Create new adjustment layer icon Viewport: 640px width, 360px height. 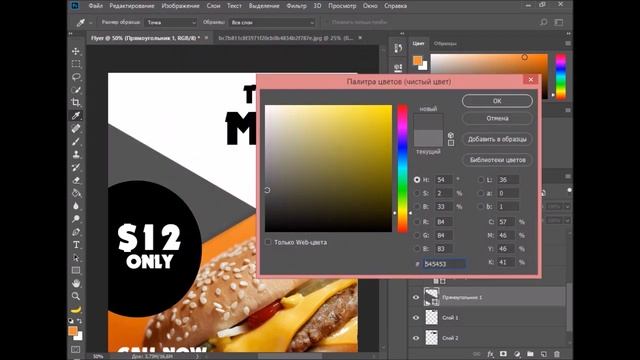(x=517, y=354)
